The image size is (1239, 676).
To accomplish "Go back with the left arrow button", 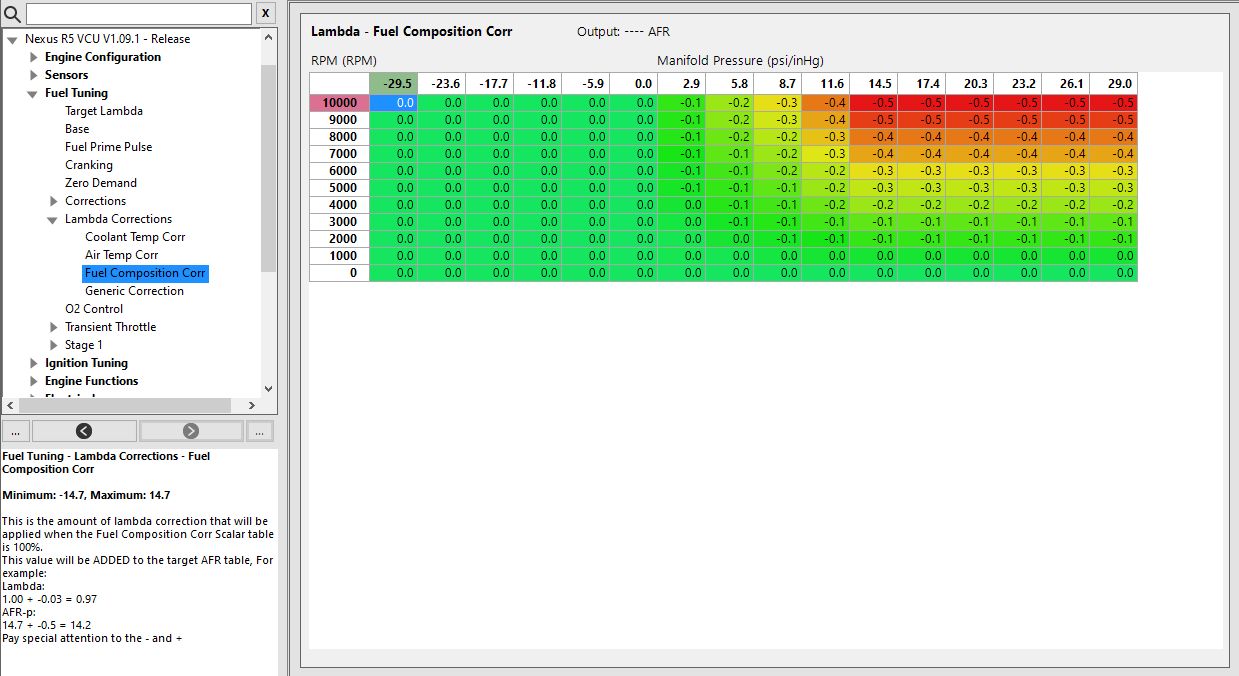I will [x=84, y=431].
